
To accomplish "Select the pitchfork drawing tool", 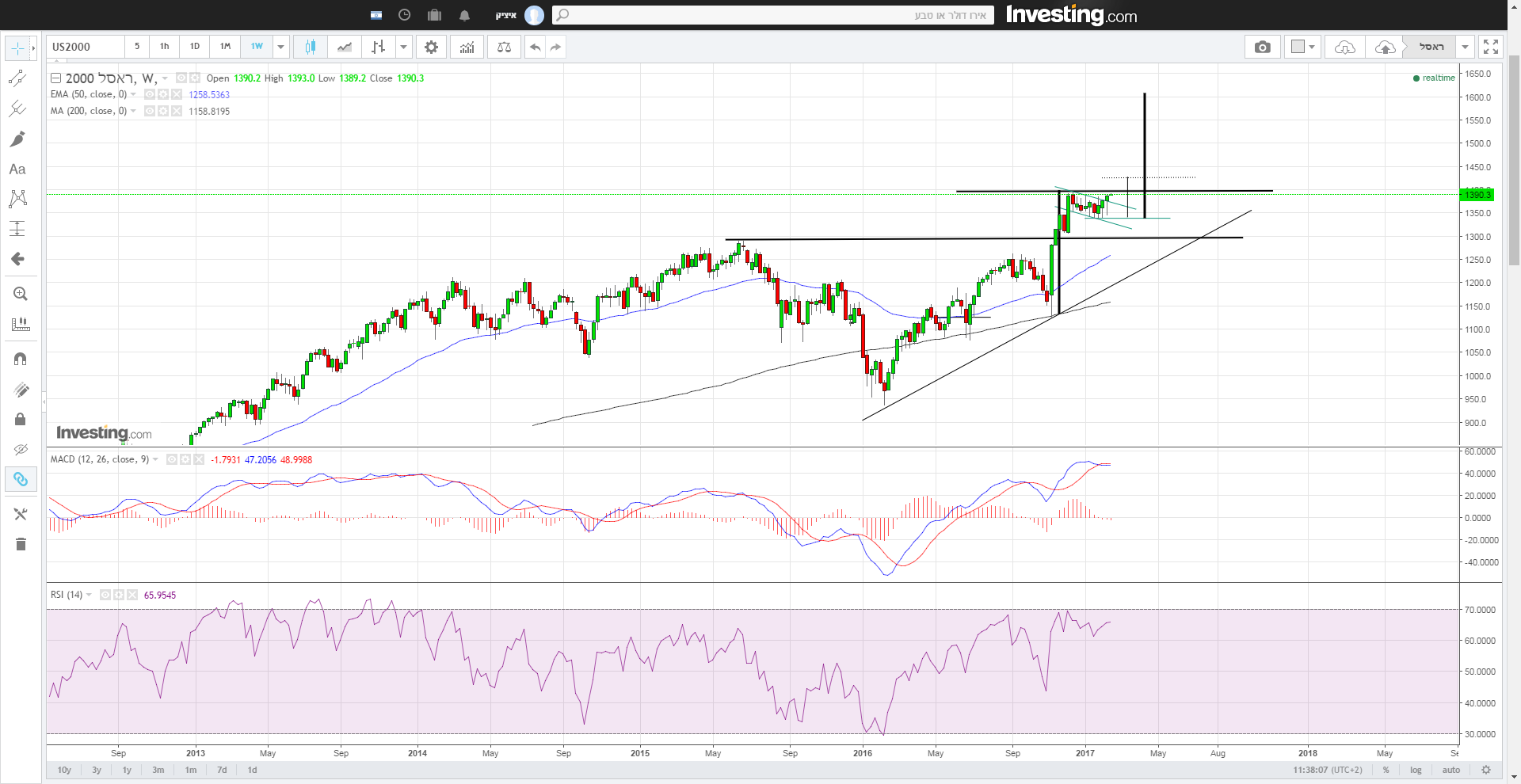I will click(17, 108).
